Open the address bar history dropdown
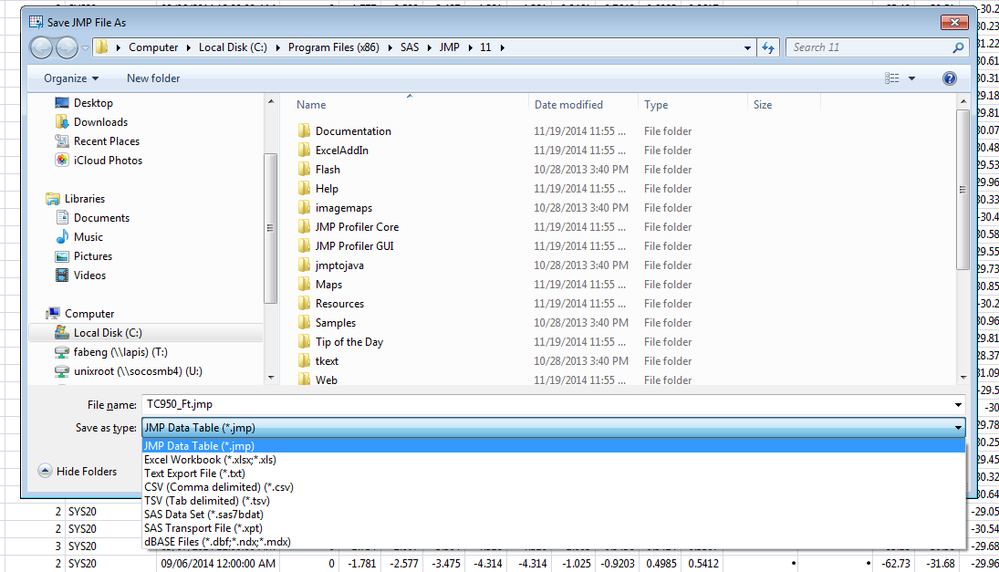The height and width of the screenshot is (572, 999). 747,48
